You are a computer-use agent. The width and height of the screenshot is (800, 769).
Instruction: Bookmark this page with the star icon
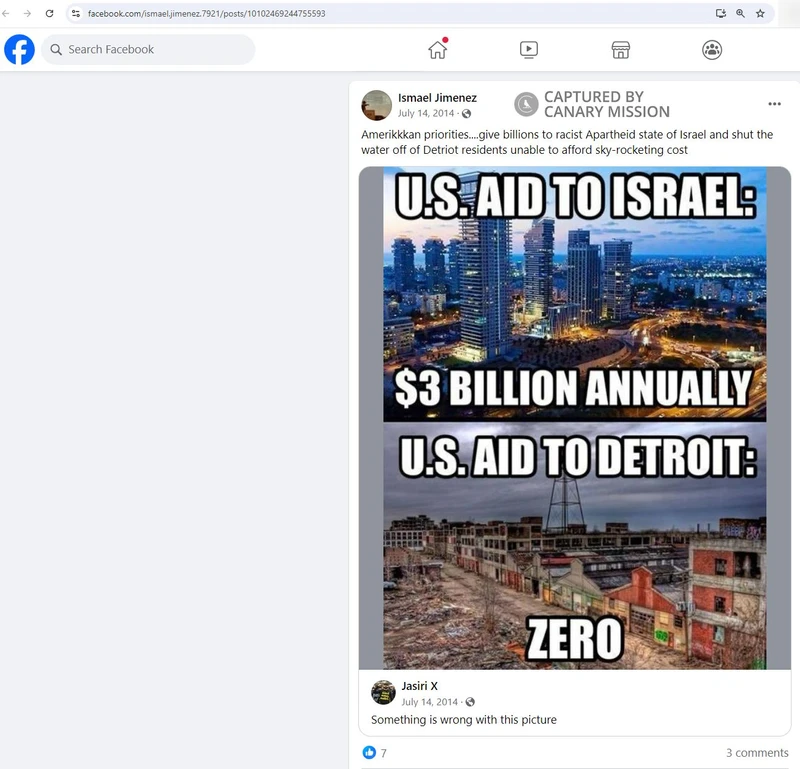760,13
